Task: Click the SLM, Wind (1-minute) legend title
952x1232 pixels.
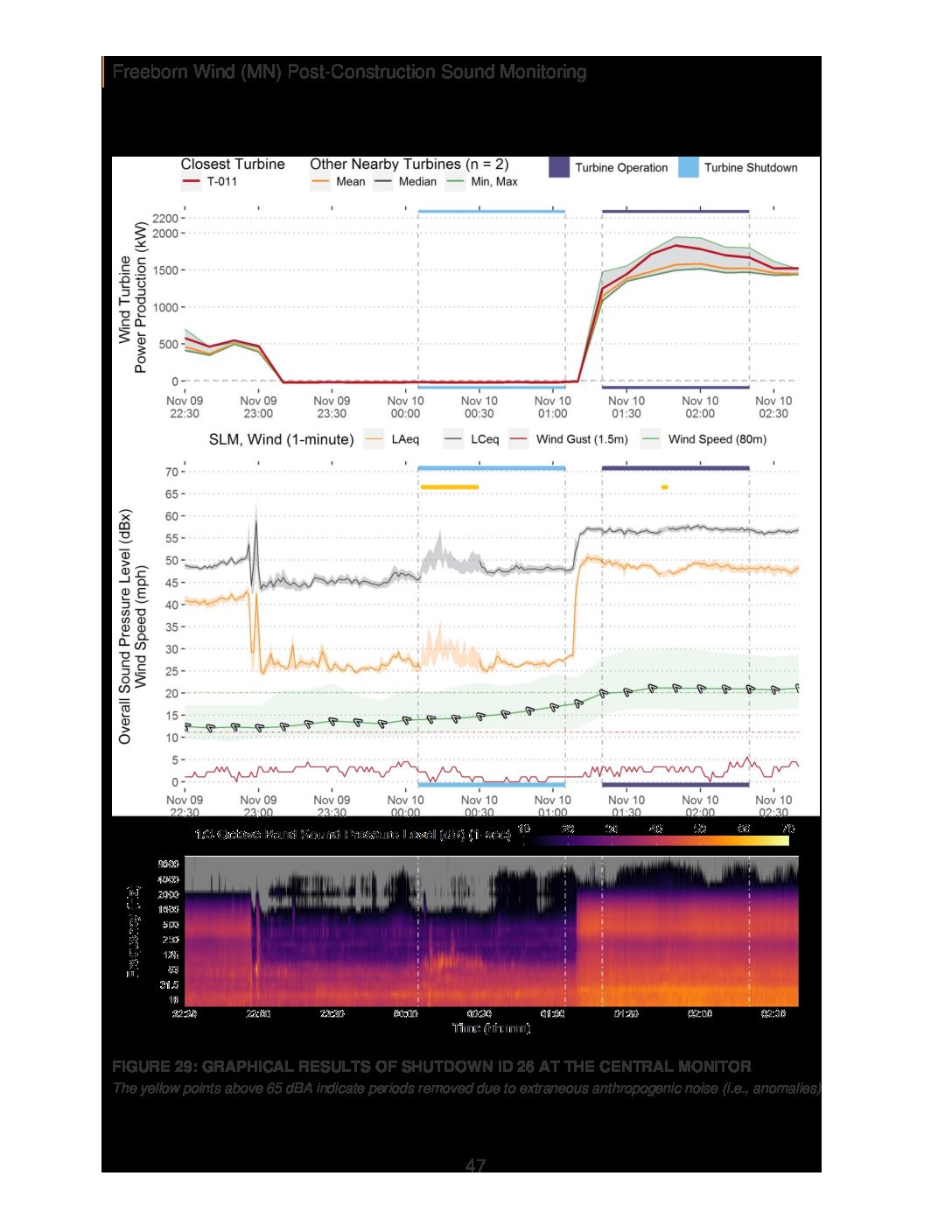Action: click(281, 439)
